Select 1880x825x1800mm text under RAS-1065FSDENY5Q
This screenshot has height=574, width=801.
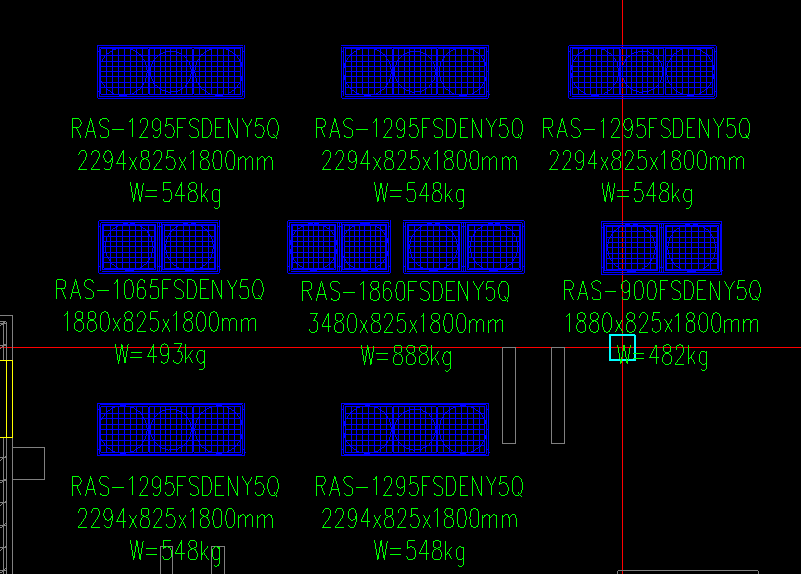click(159, 323)
